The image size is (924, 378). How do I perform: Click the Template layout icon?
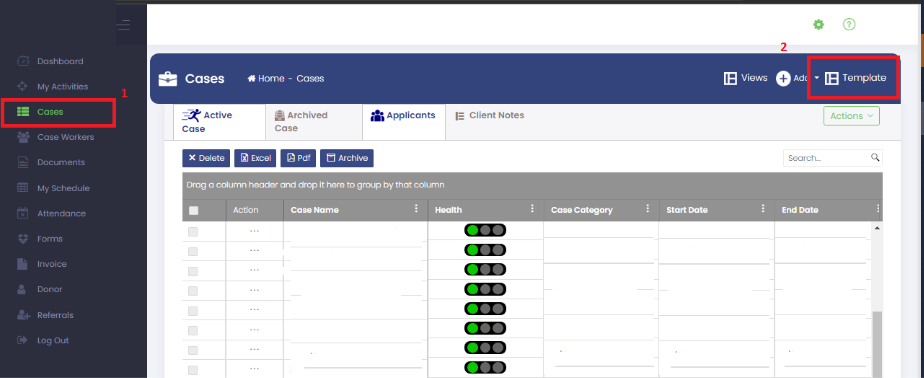[x=831, y=78]
